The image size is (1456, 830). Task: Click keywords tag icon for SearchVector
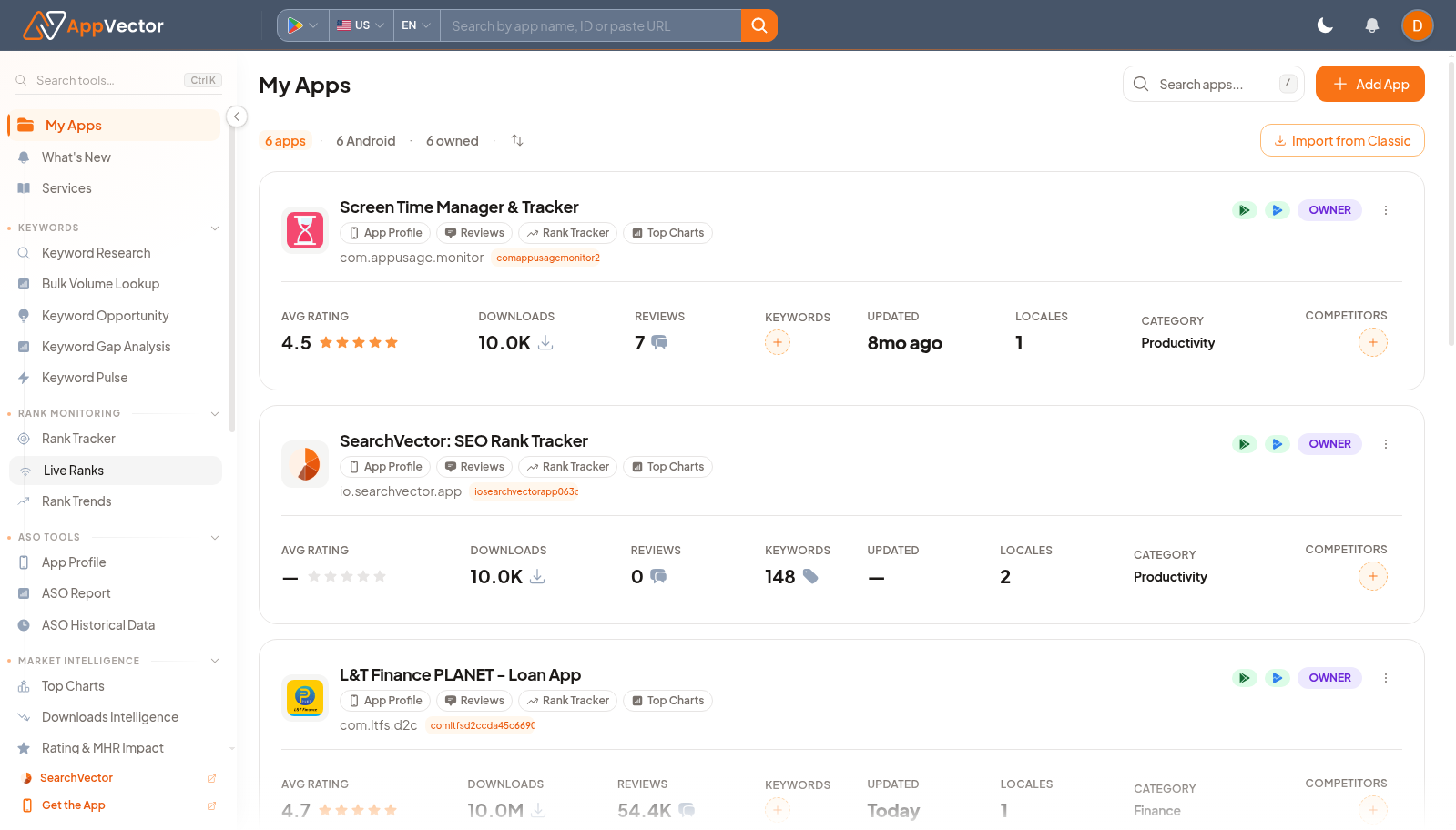click(810, 577)
